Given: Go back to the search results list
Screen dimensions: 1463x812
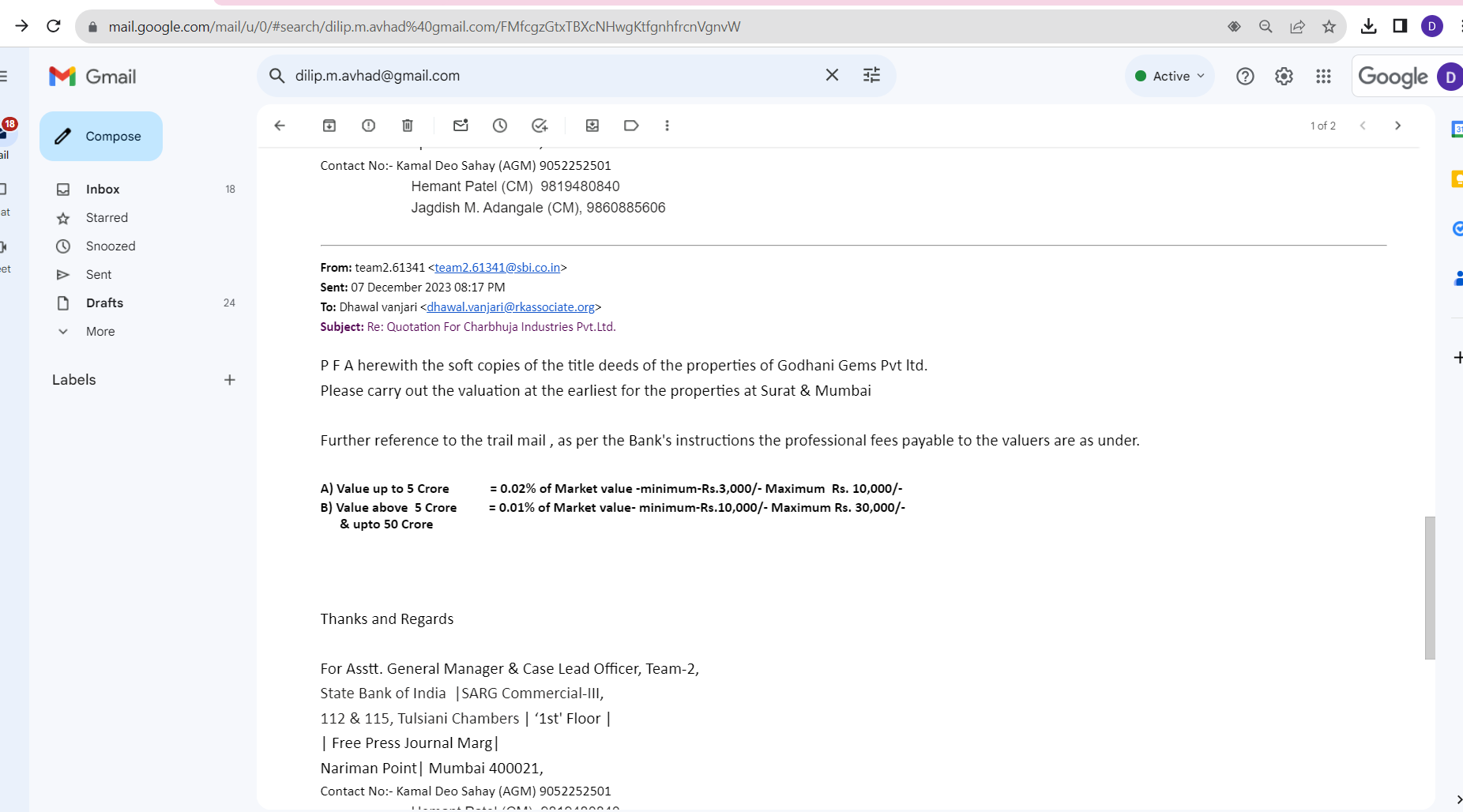Looking at the screenshot, I should tap(280, 126).
